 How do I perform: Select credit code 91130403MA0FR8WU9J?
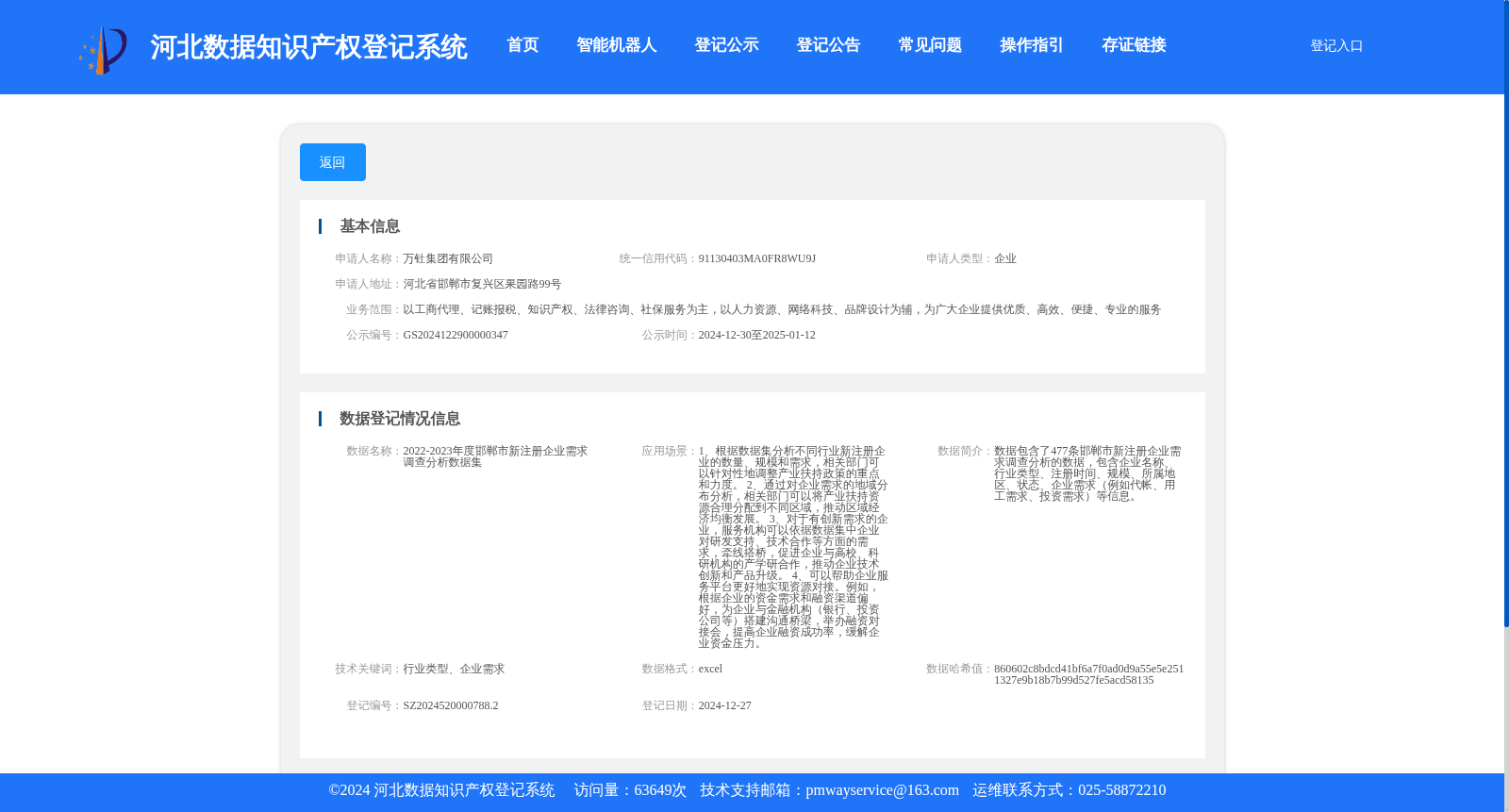757,258
